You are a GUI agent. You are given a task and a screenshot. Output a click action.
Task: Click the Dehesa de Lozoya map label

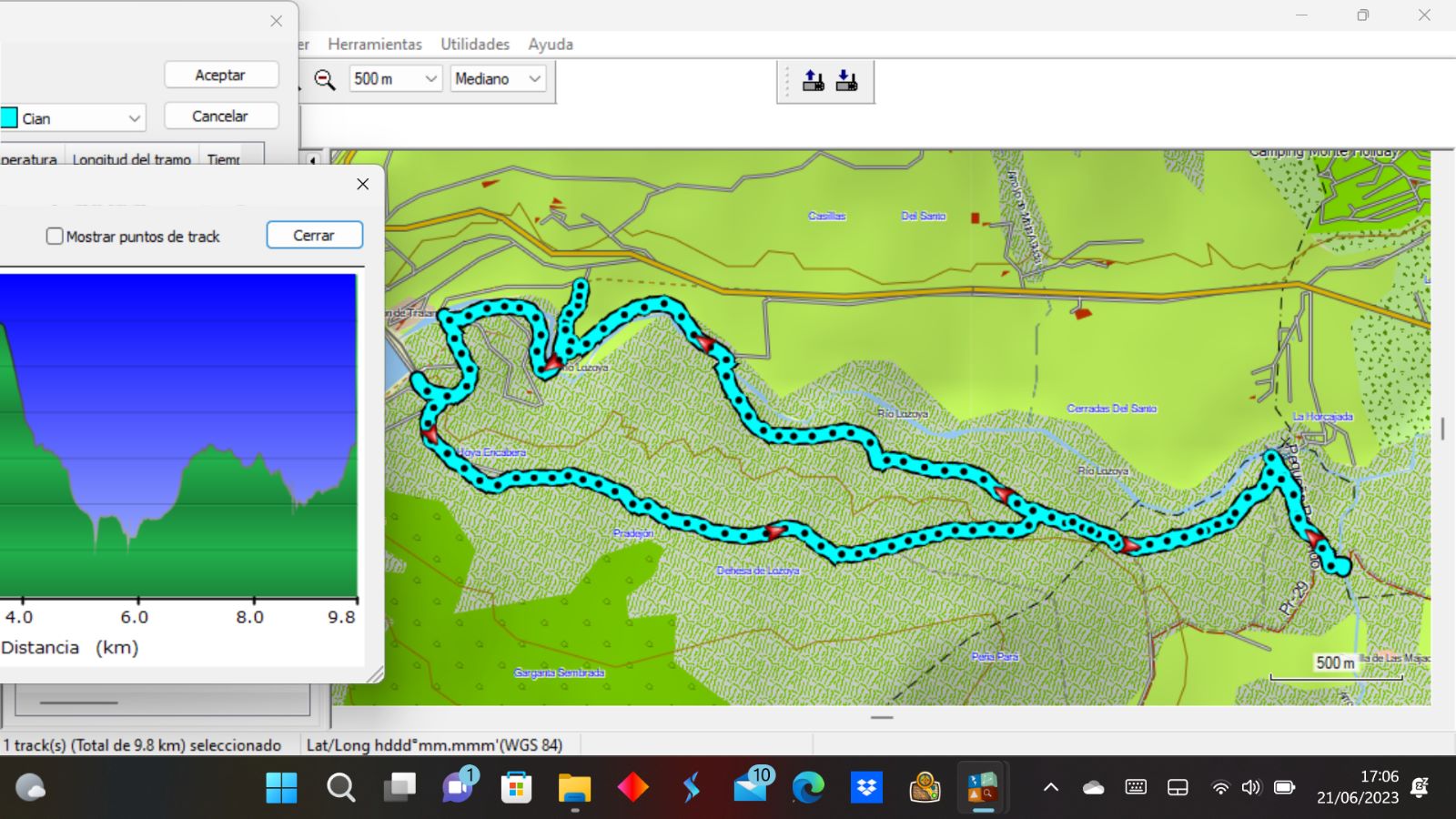coord(758,571)
